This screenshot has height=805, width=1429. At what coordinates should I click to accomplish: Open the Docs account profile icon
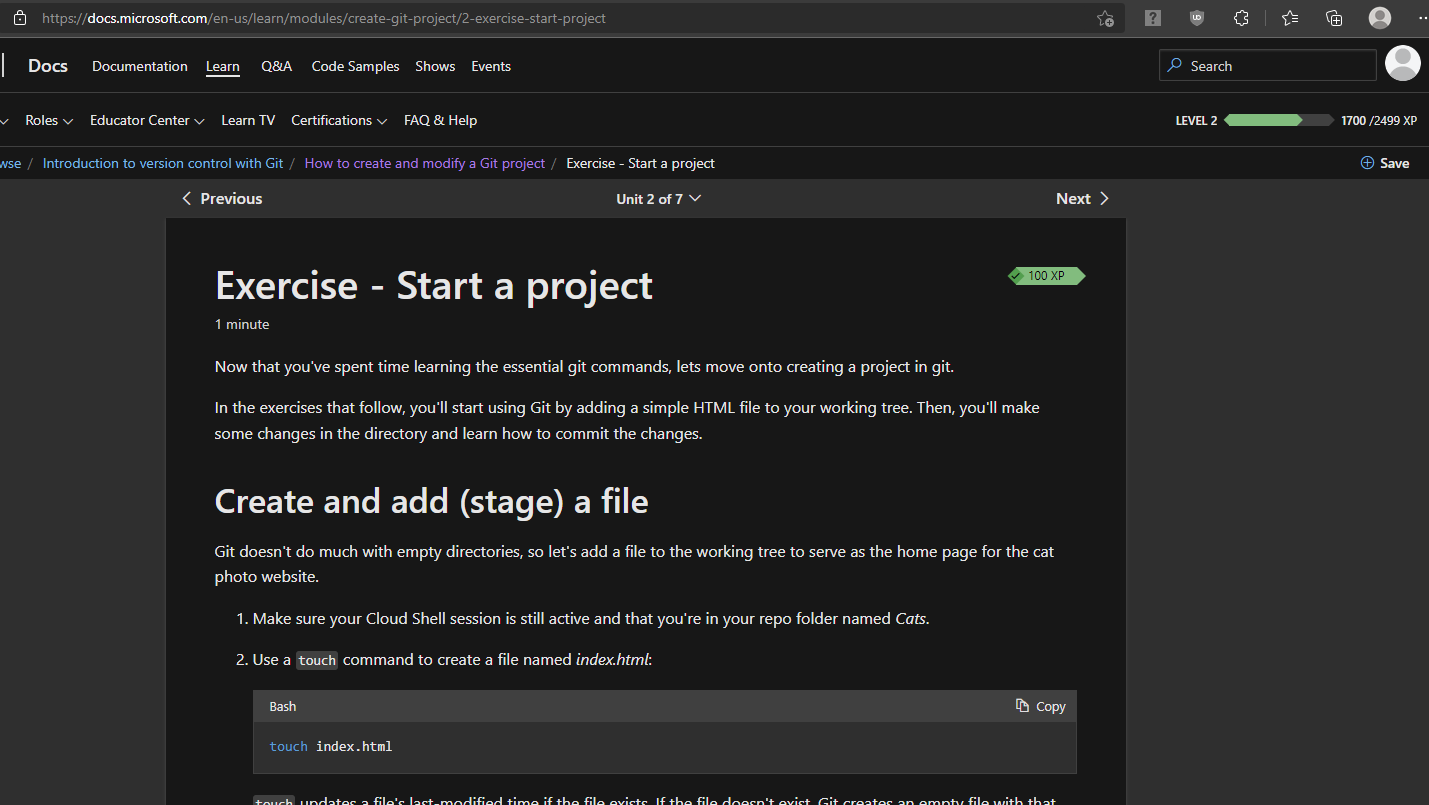[1403, 64]
